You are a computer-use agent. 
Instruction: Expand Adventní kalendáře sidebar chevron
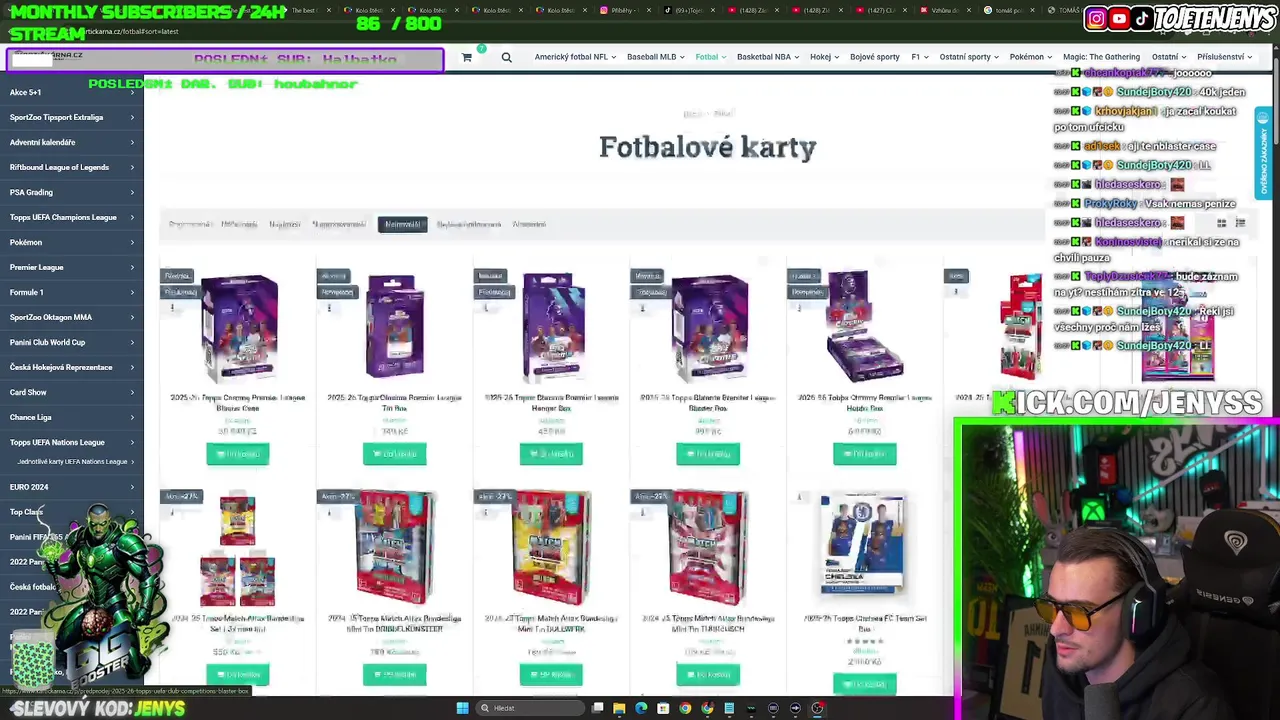point(132,142)
